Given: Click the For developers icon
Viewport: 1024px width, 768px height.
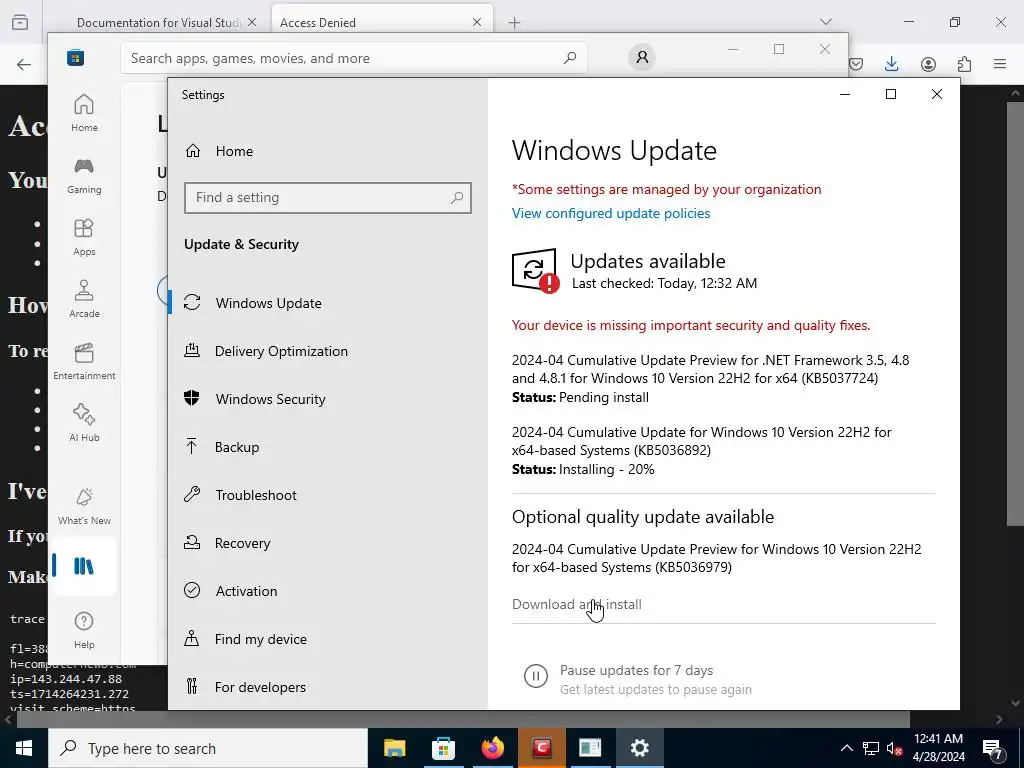Looking at the screenshot, I should pos(191,686).
